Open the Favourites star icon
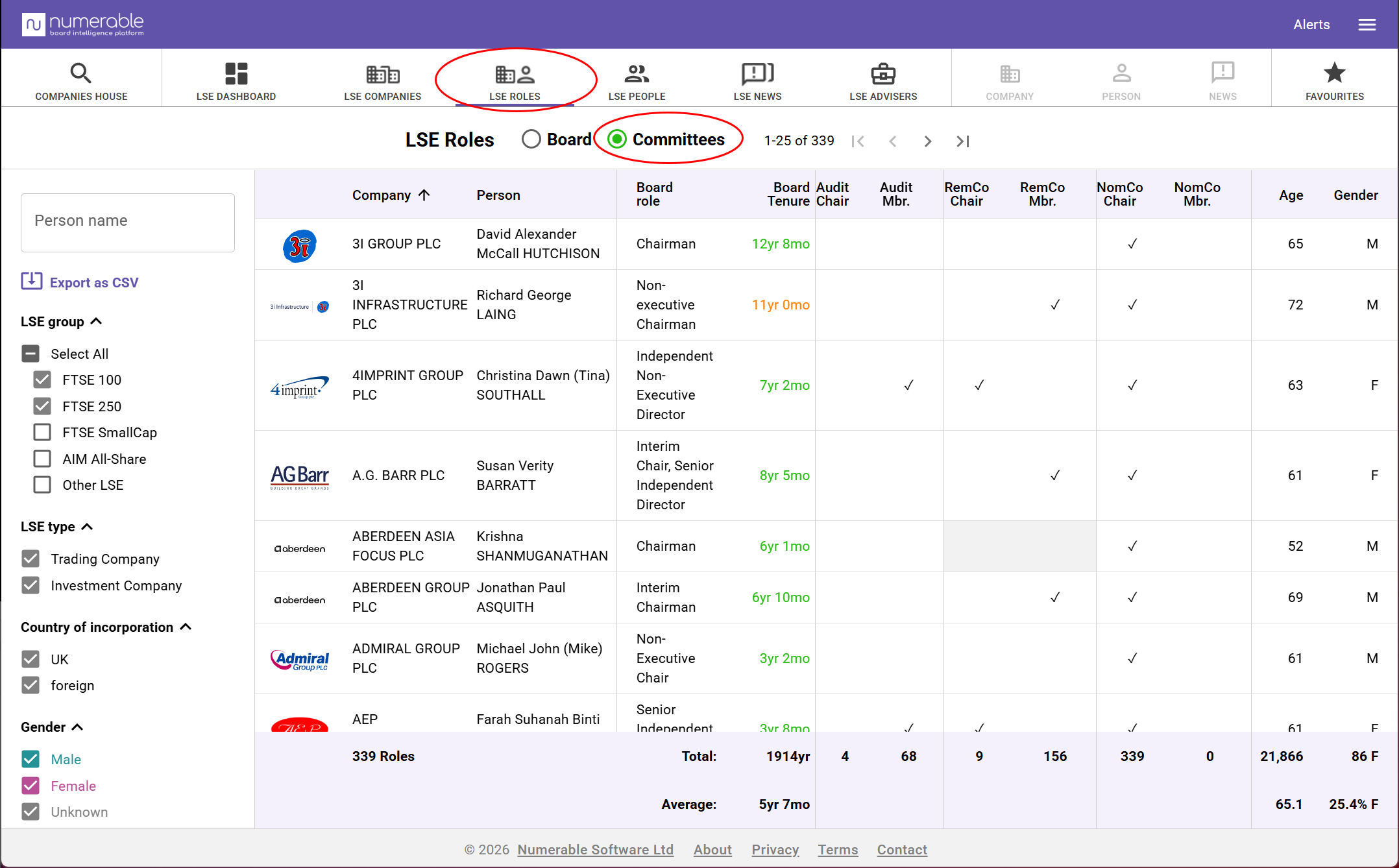Screen dimensions: 1399x868 1335,73
